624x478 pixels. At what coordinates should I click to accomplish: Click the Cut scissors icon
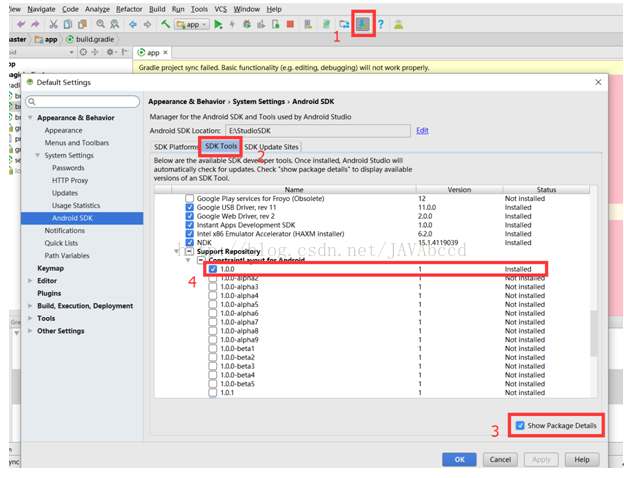(53, 24)
